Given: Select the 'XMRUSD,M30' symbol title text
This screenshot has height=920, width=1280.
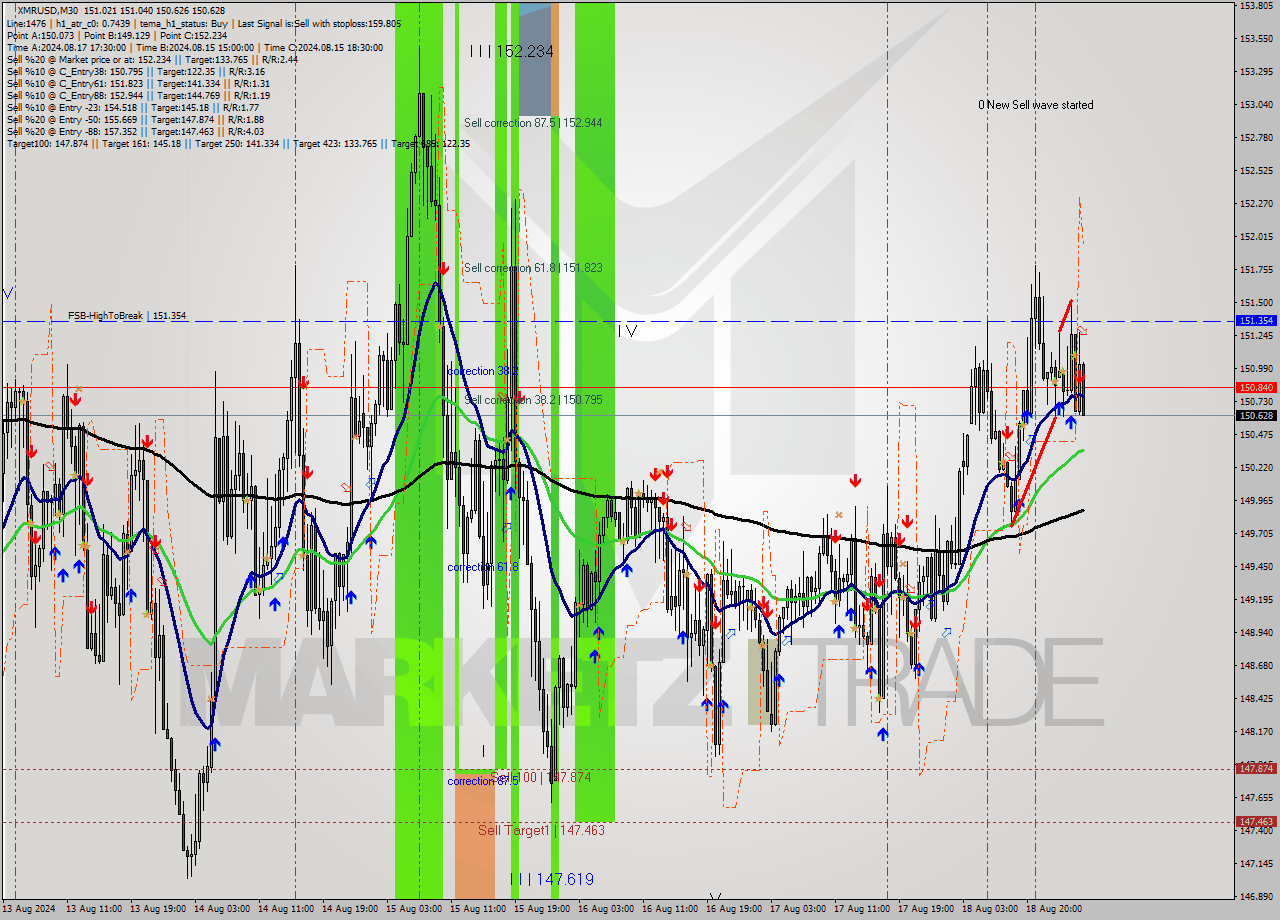Looking at the screenshot, I should click(x=48, y=9).
